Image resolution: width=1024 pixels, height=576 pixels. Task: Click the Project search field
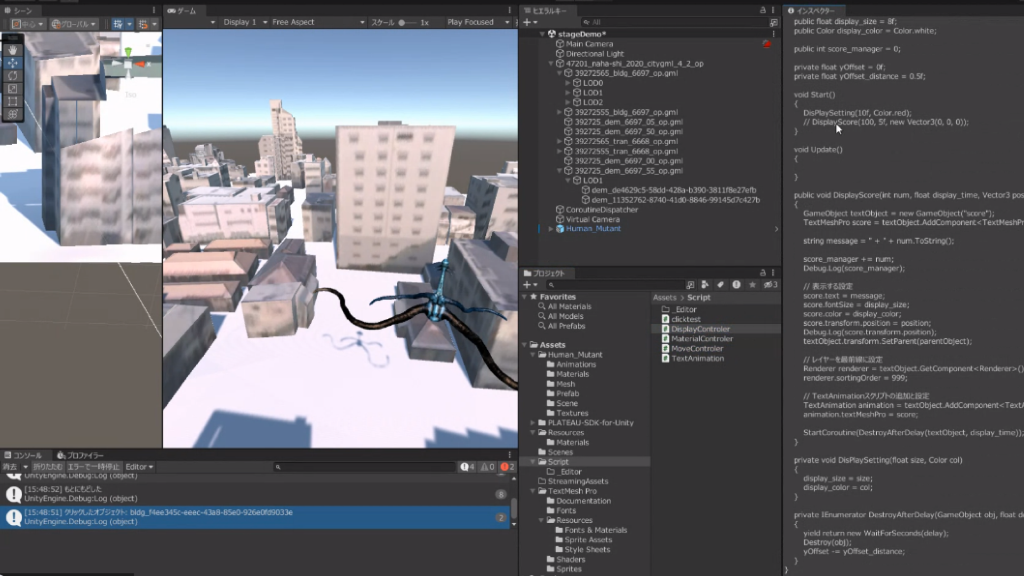[x=614, y=285]
